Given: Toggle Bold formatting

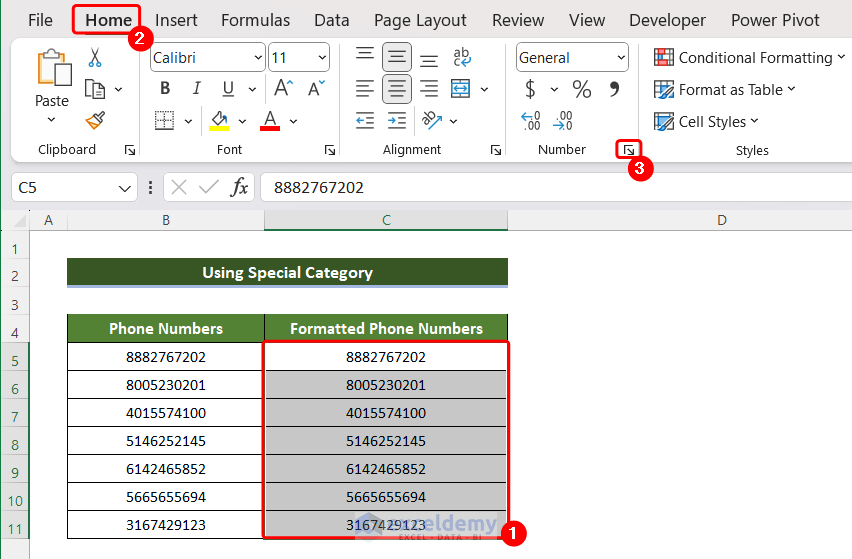Looking at the screenshot, I should (x=165, y=89).
